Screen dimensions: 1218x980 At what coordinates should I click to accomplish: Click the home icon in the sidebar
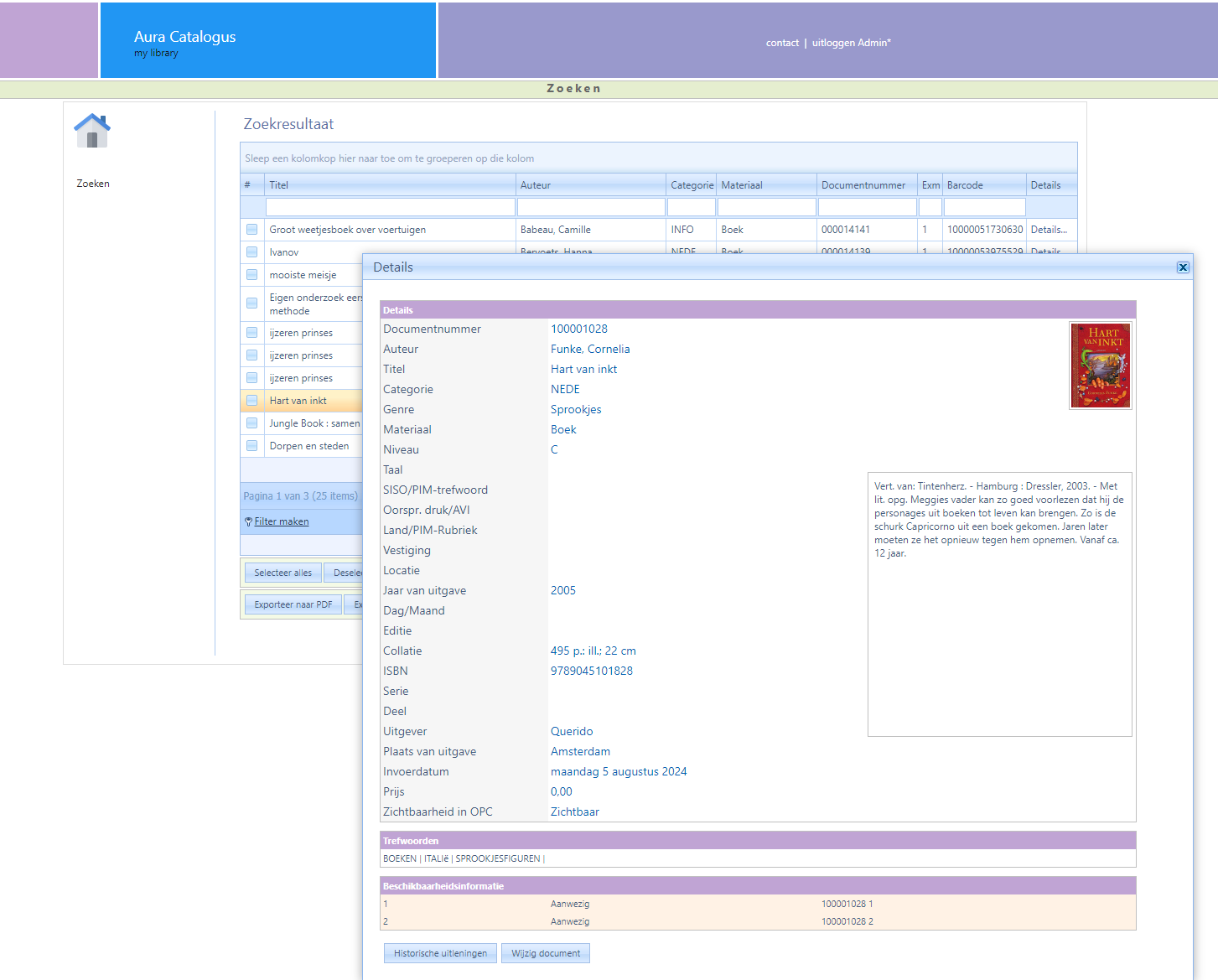tap(92, 131)
